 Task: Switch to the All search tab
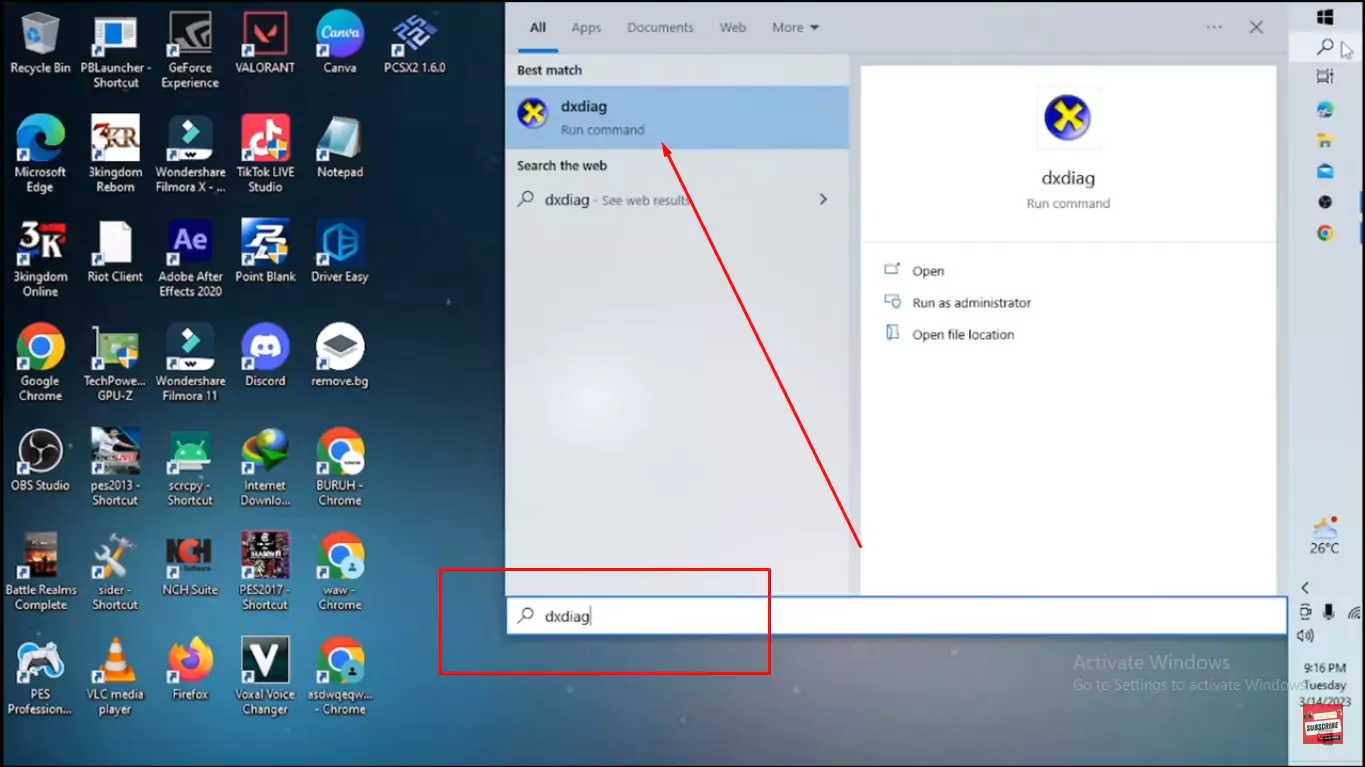(x=538, y=28)
